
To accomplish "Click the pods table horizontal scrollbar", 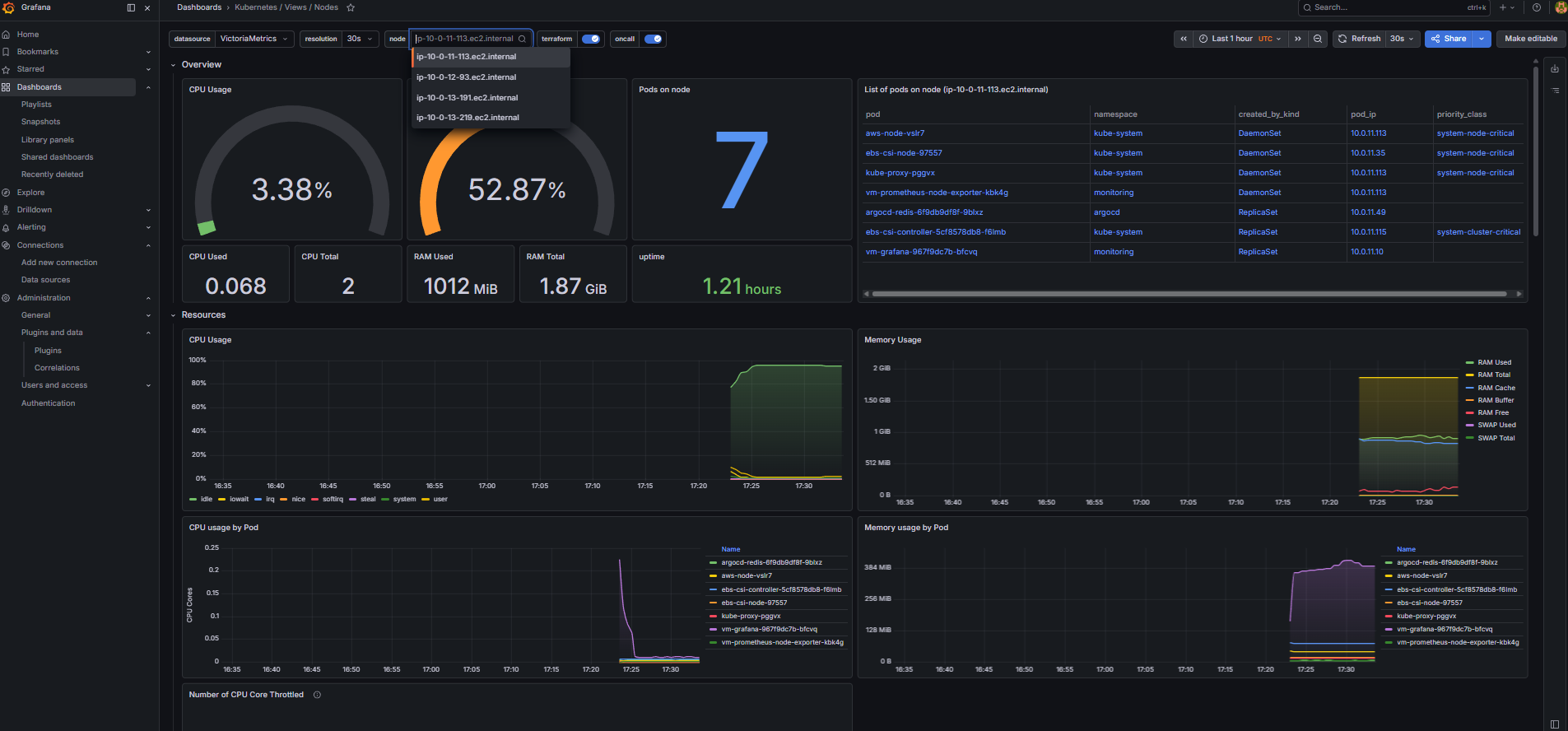I will coord(1189,294).
